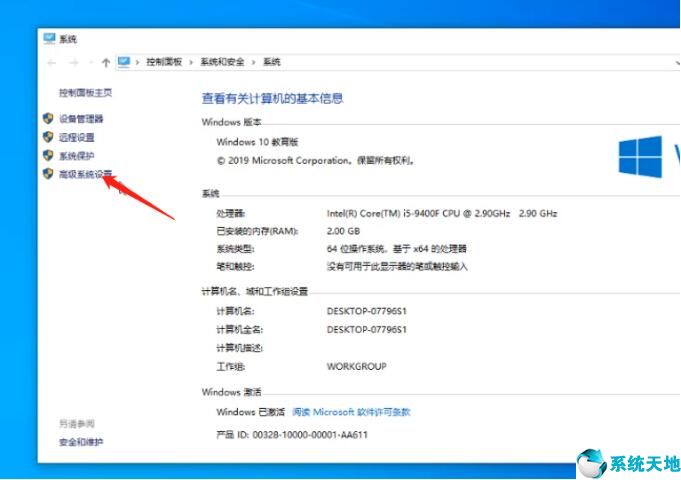Click the 产品 ID 00328-10000-00001-AA611 line
The height and width of the screenshot is (480, 681).
pyautogui.click(x=292, y=434)
